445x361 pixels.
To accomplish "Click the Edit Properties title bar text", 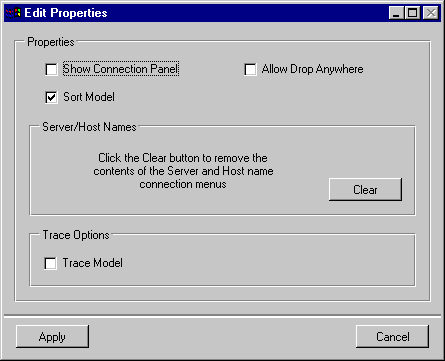I will (66, 13).
